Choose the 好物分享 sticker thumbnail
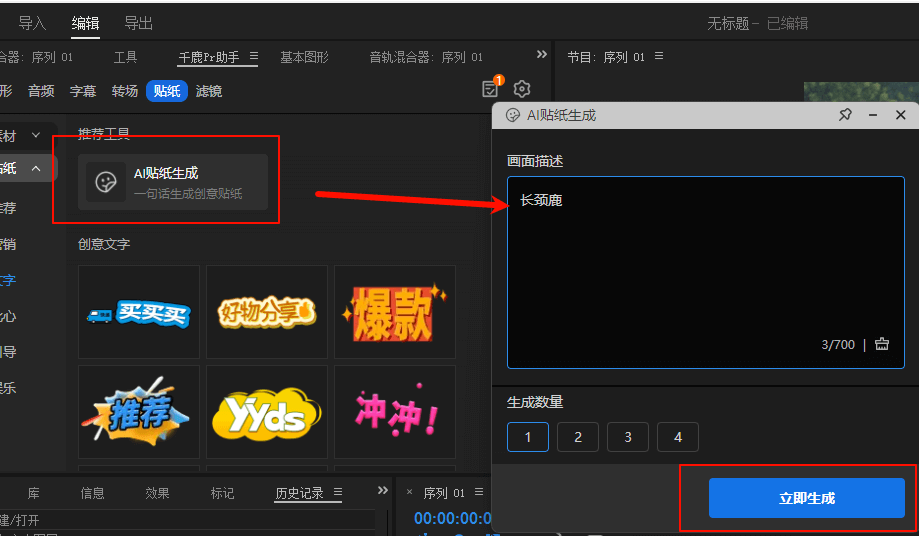919x536 pixels. coord(267,312)
